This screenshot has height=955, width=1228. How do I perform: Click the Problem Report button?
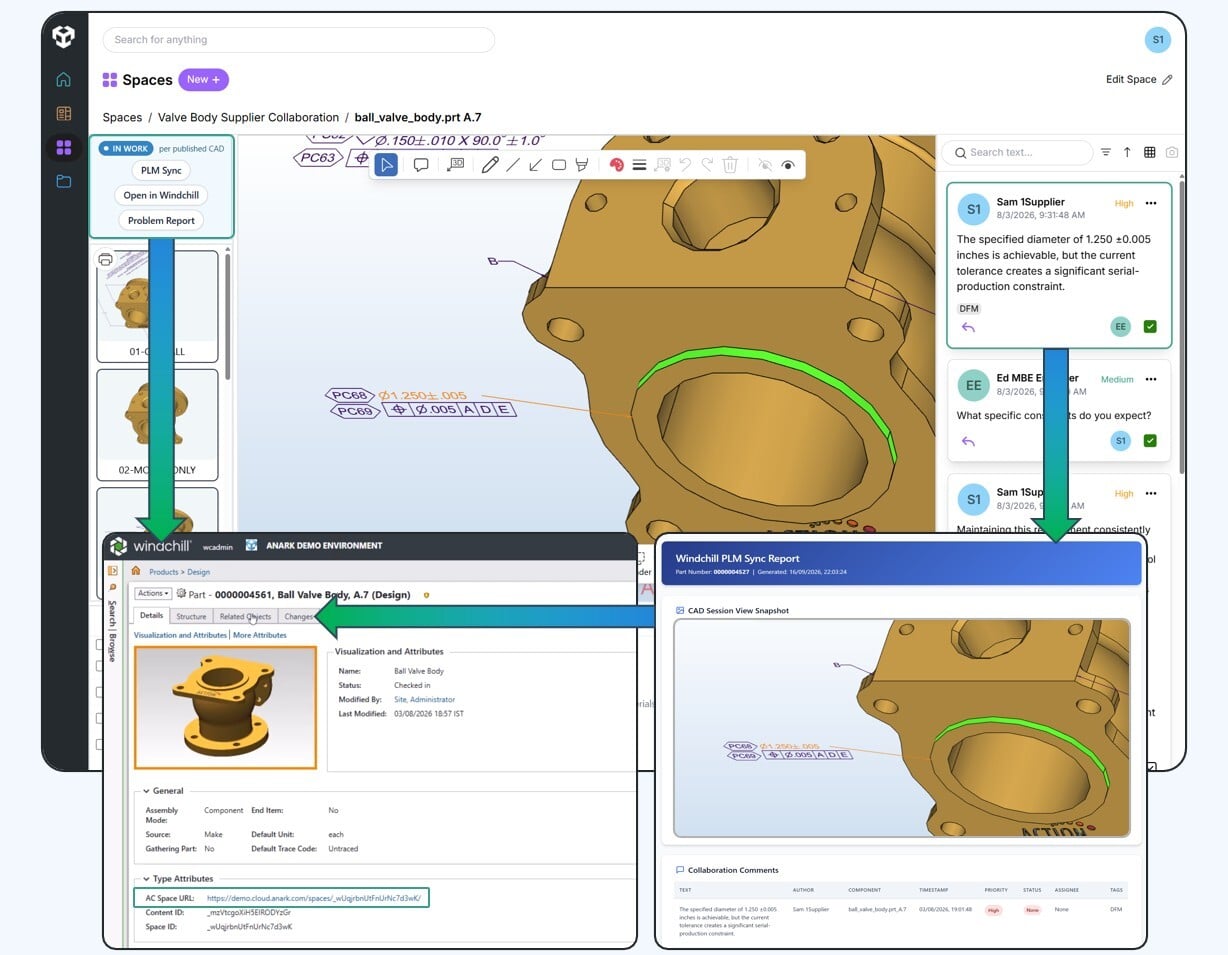(161, 220)
